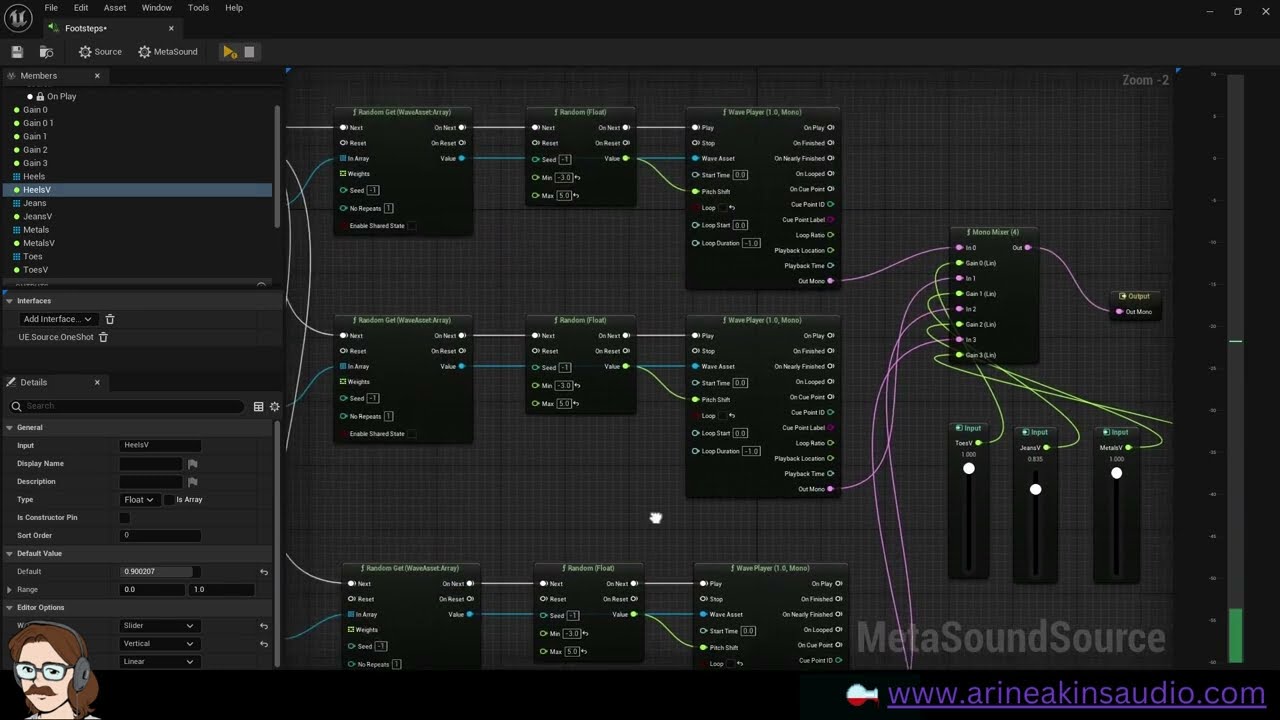
Task: Open the Slider widget dropdown
Action: [x=158, y=626]
